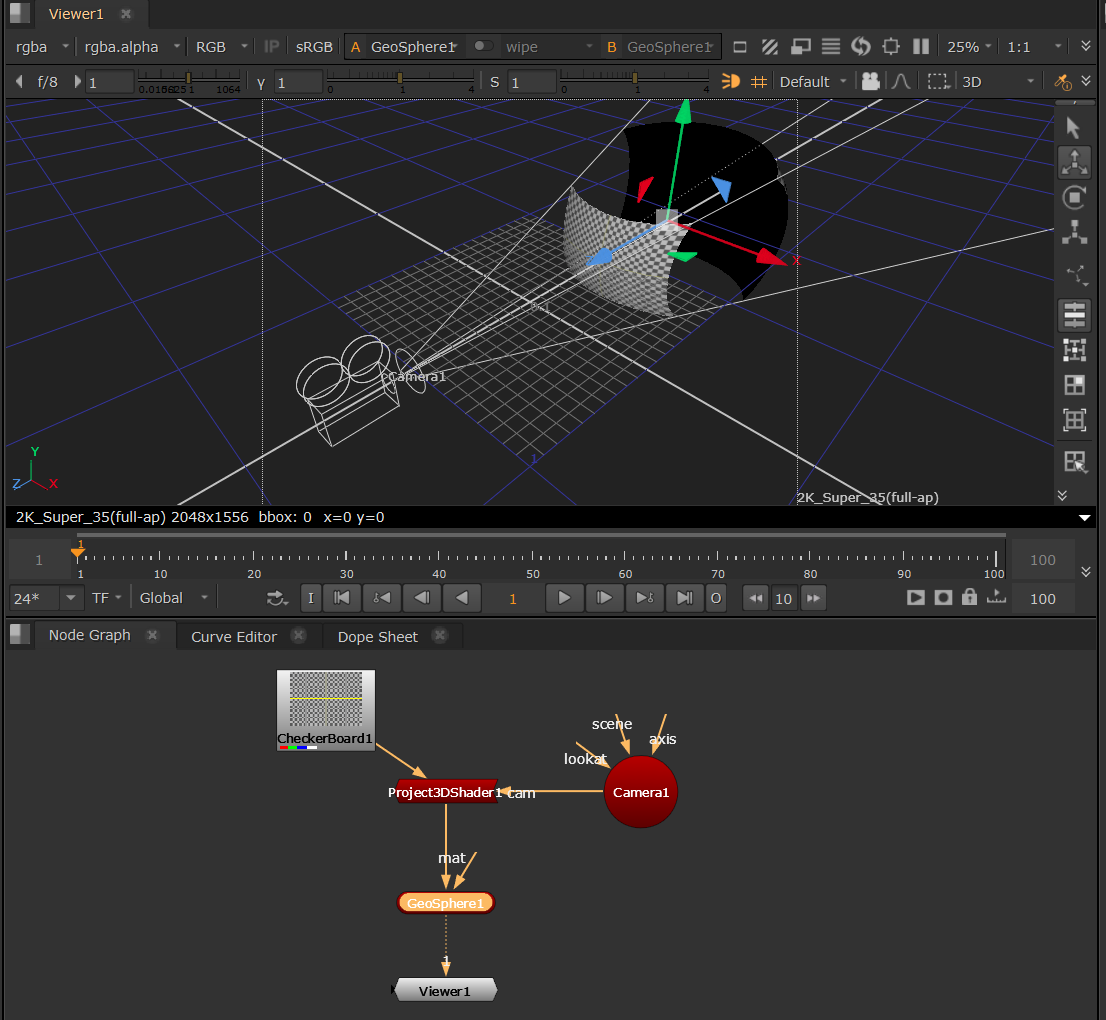The height and width of the screenshot is (1020, 1106).
Task: Select the arrow selection tool in viewer sidebar
Action: [x=1073, y=128]
